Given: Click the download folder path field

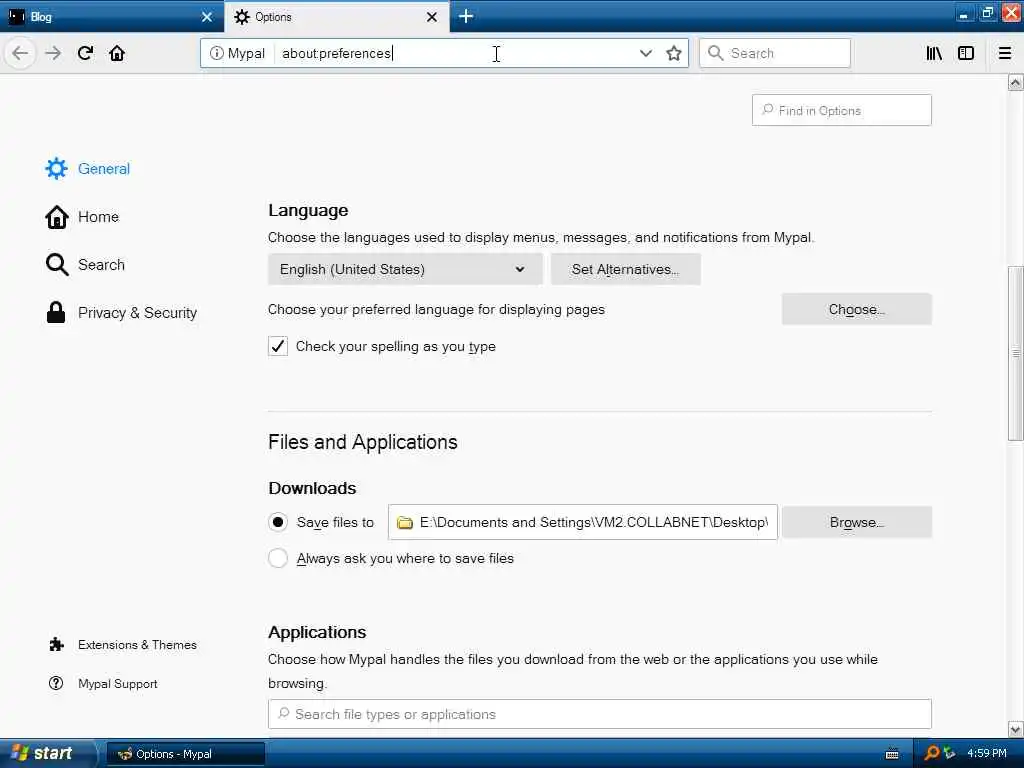Looking at the screenshot, I should pos(583,522).
